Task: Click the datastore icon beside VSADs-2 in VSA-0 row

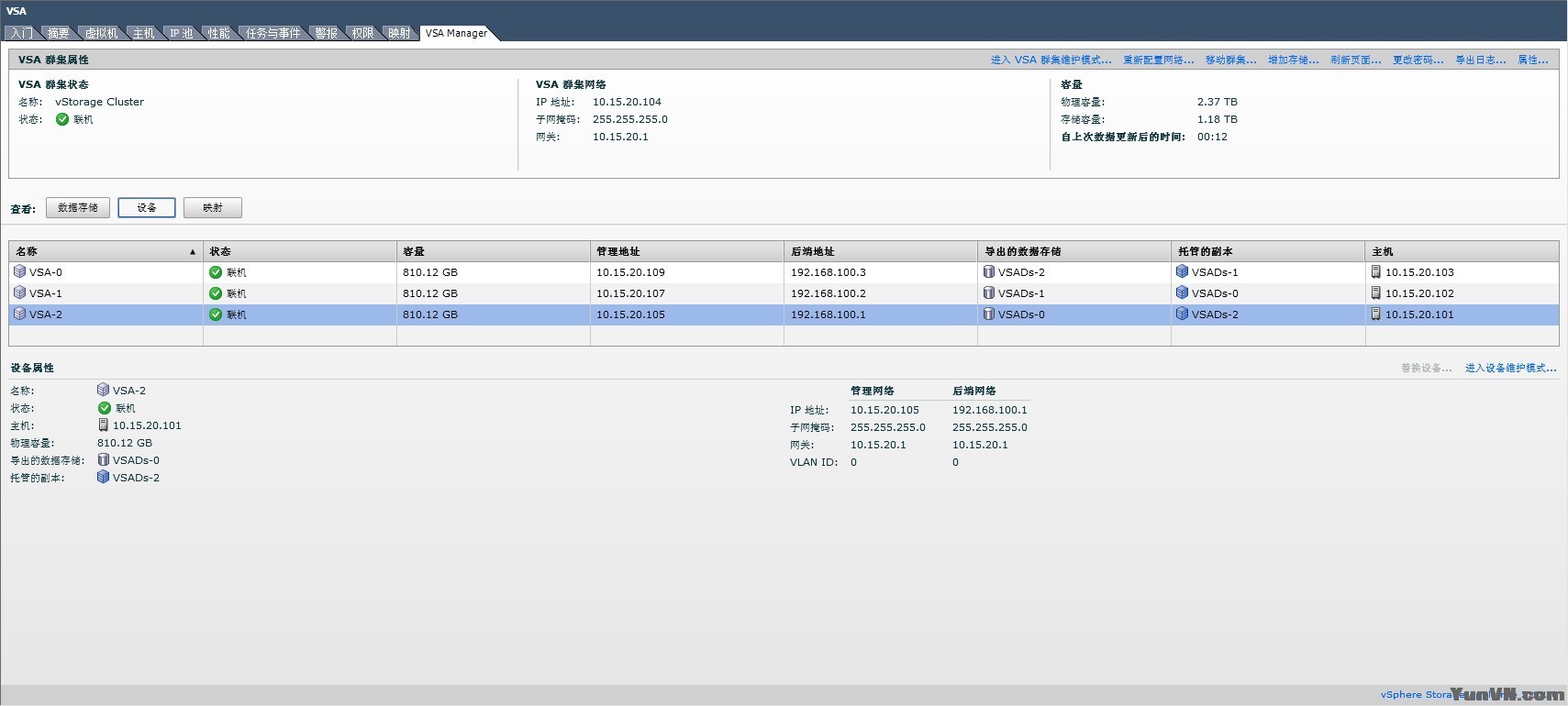Action: pyautogui.click(x=989, y=272)
